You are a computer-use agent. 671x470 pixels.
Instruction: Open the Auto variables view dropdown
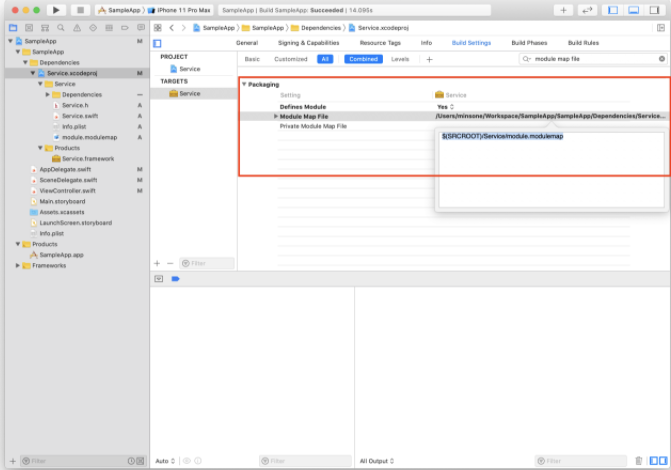[x=165, y=461]
